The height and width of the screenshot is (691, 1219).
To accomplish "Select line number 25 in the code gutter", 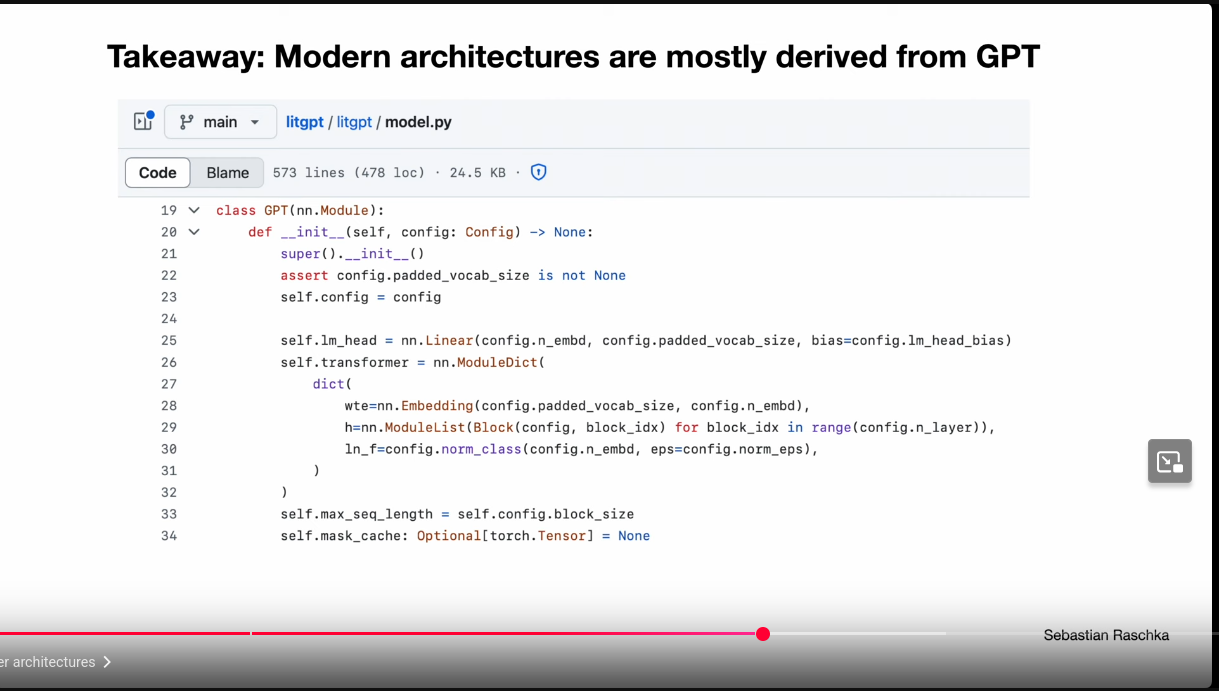I will [168, 341].
